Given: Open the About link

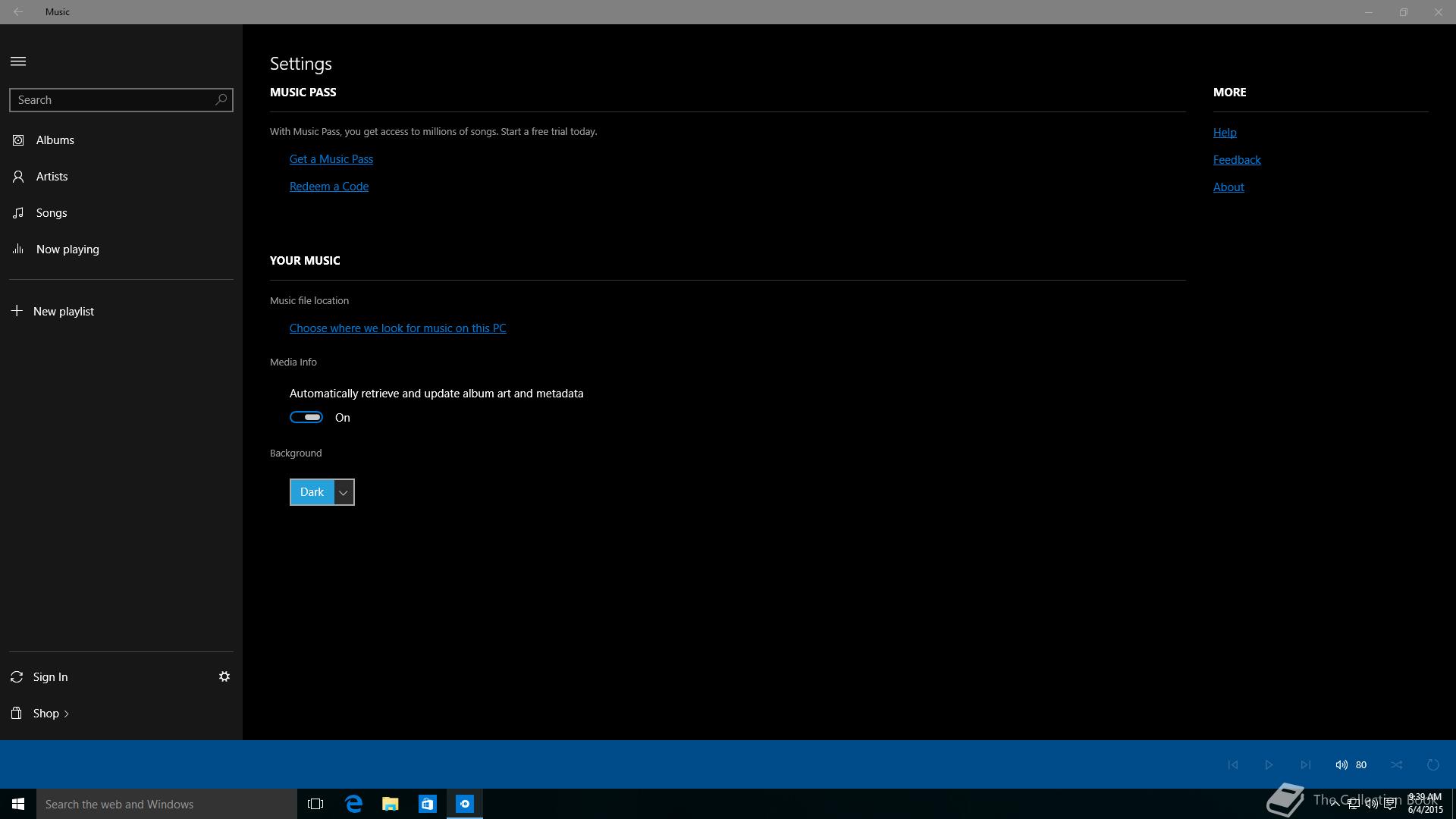Looking at the screenshot, I should [x=1228, y=187].
